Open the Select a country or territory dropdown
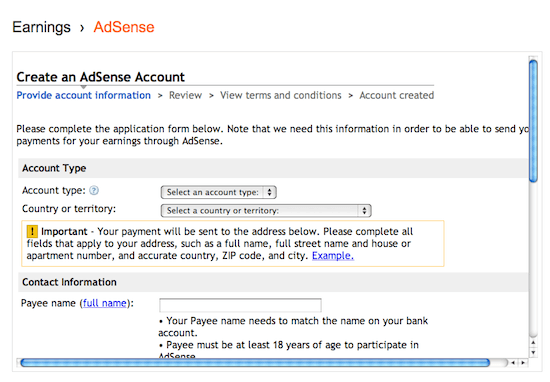The image size is (550, 382). (x=266, y=210)
